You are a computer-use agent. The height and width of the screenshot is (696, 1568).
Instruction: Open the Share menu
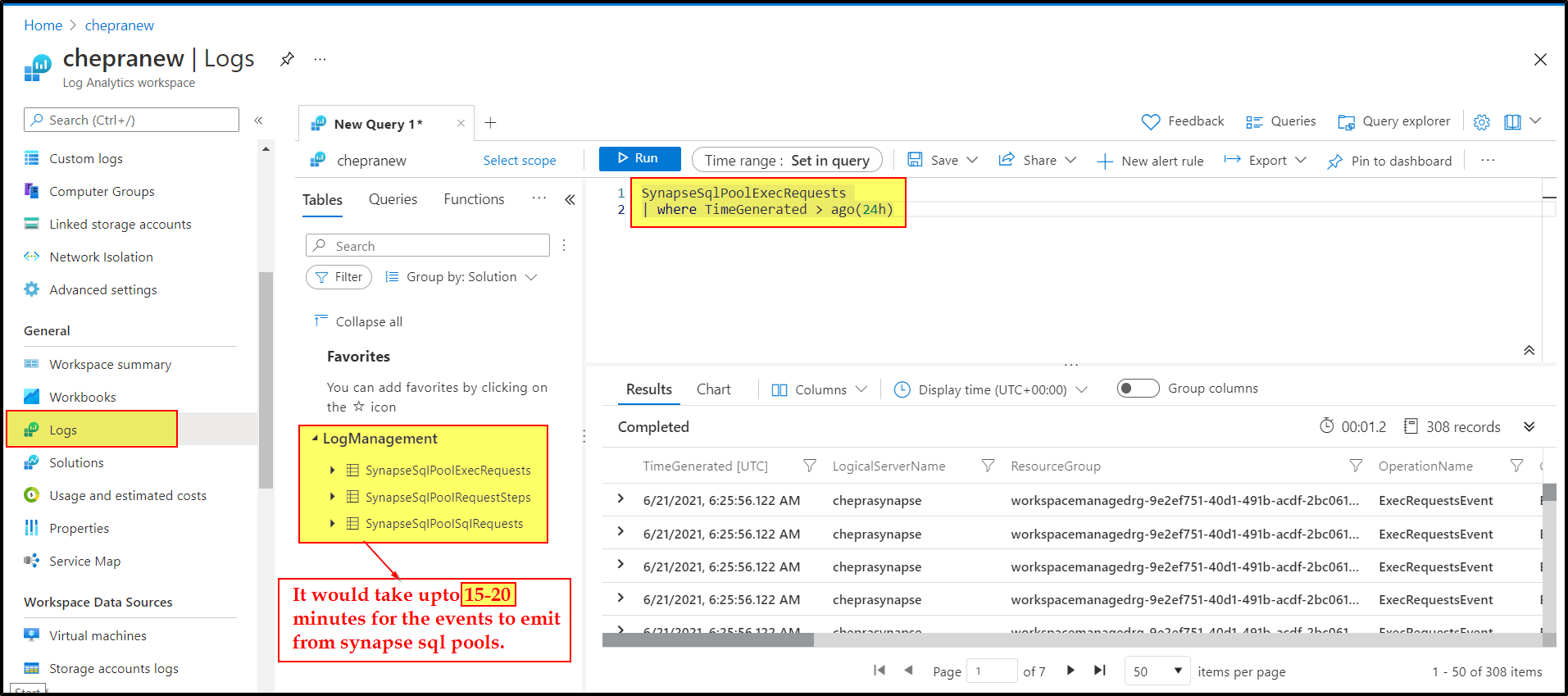[x=1037, y=160]
